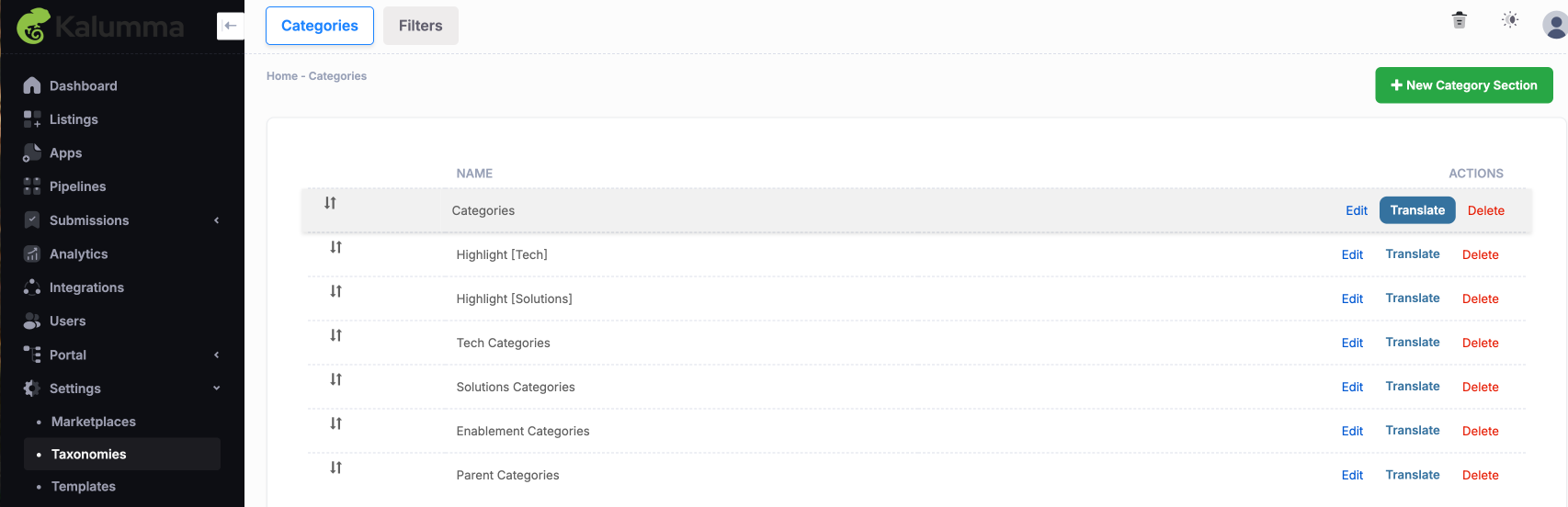The width and height of the screenshot is (1568, 507).
Task: Select Marketplaces under Settings
Action: [x=94, y=422]
